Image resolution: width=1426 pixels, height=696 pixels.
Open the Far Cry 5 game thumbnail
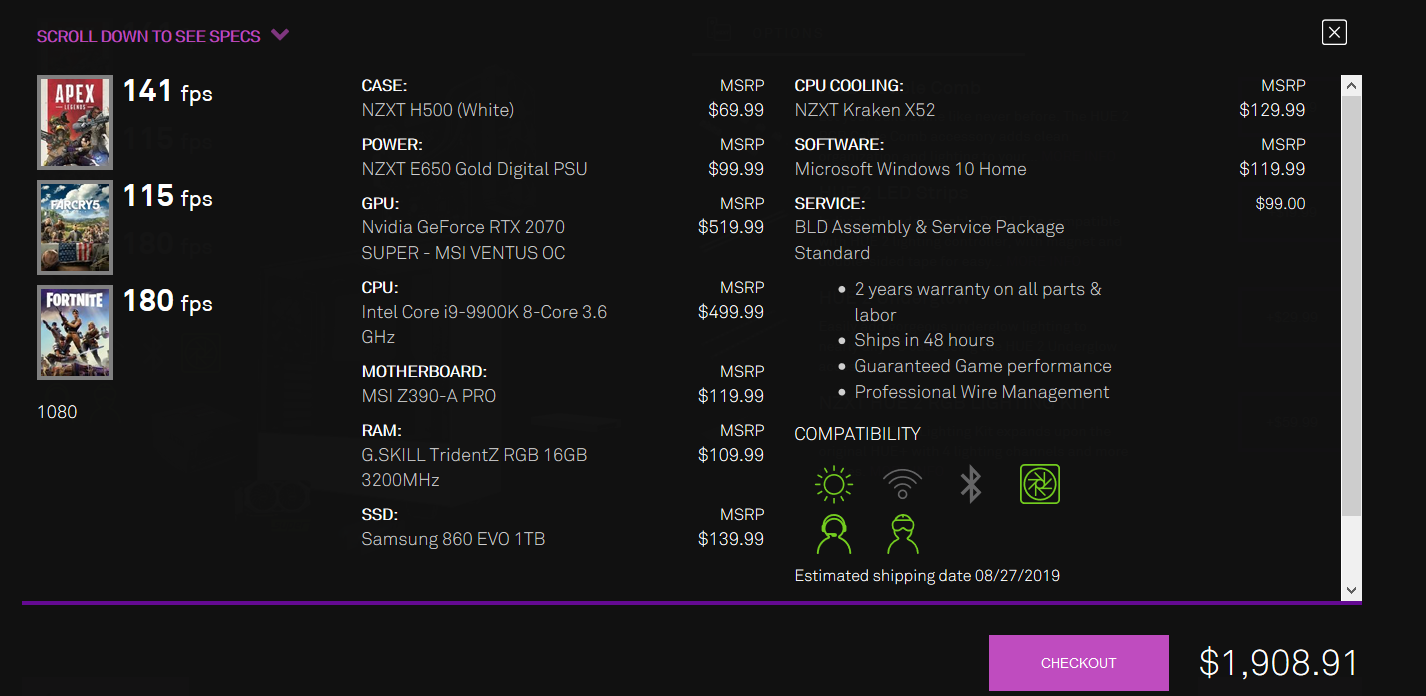coord(75,227)
